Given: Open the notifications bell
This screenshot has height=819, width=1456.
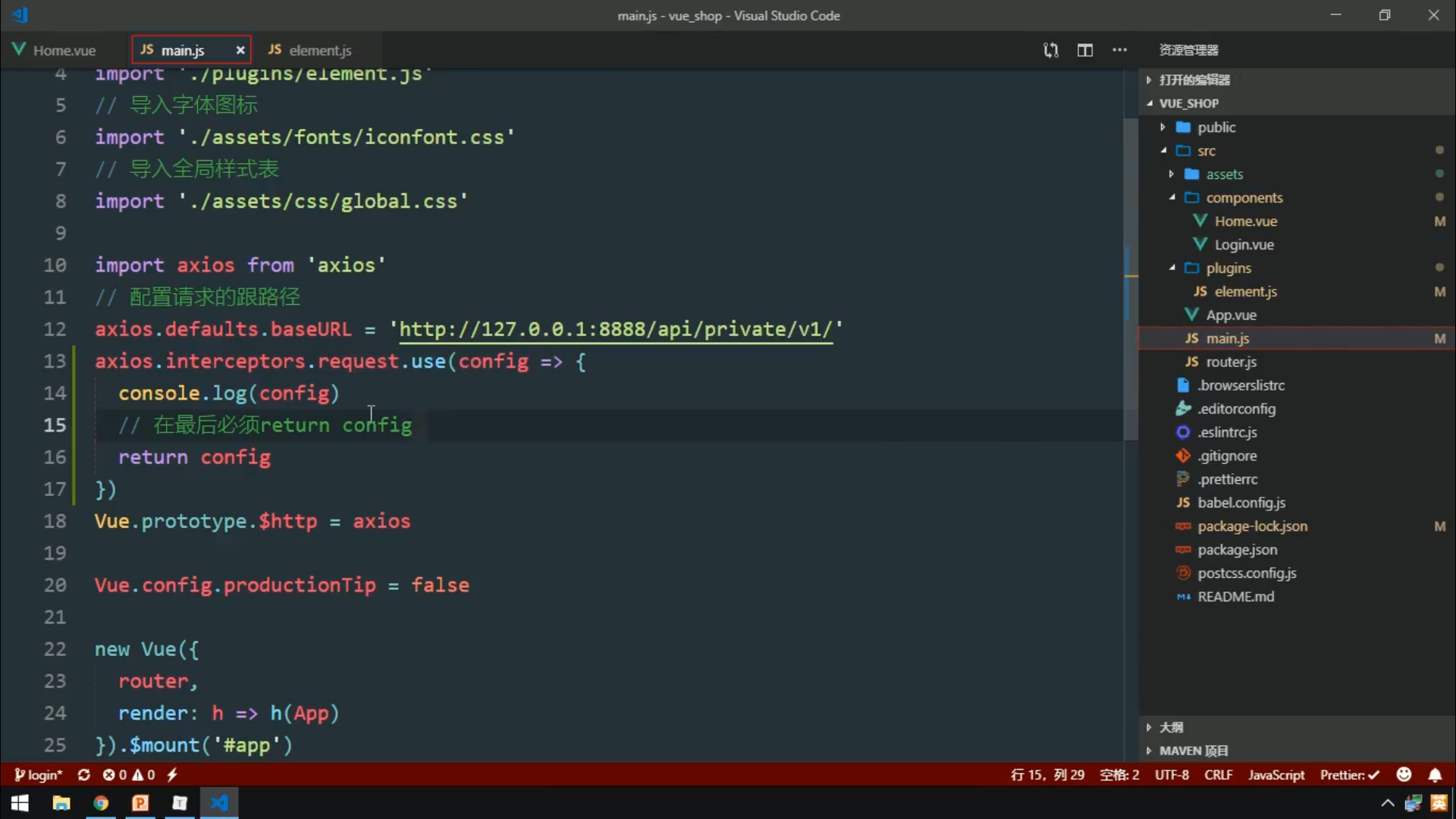Looking at the screenshot, I should [x=1436, y=775].
